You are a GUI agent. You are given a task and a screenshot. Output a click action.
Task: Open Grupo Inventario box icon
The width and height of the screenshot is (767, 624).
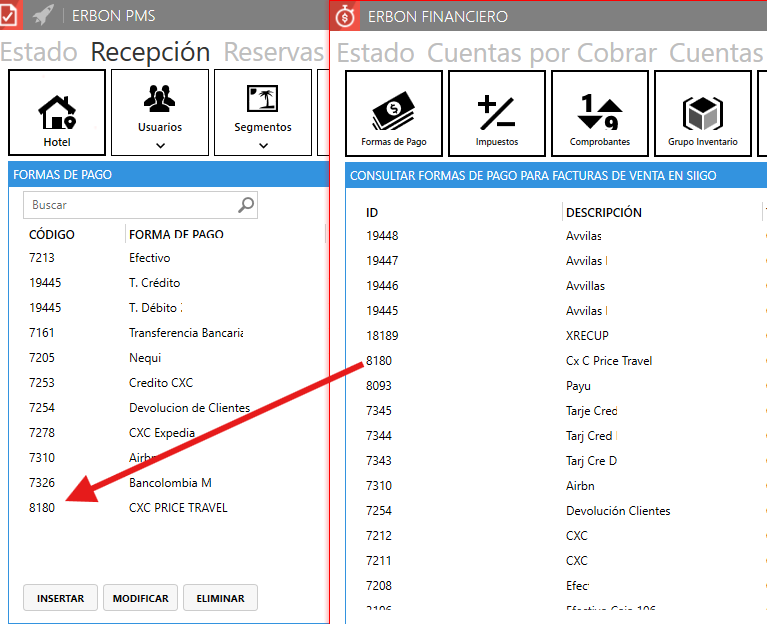coord(702,112)
